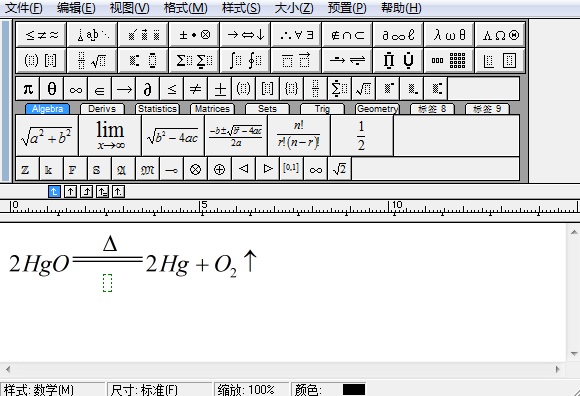Open the fraction and radical templates palette

pos(92,60)
